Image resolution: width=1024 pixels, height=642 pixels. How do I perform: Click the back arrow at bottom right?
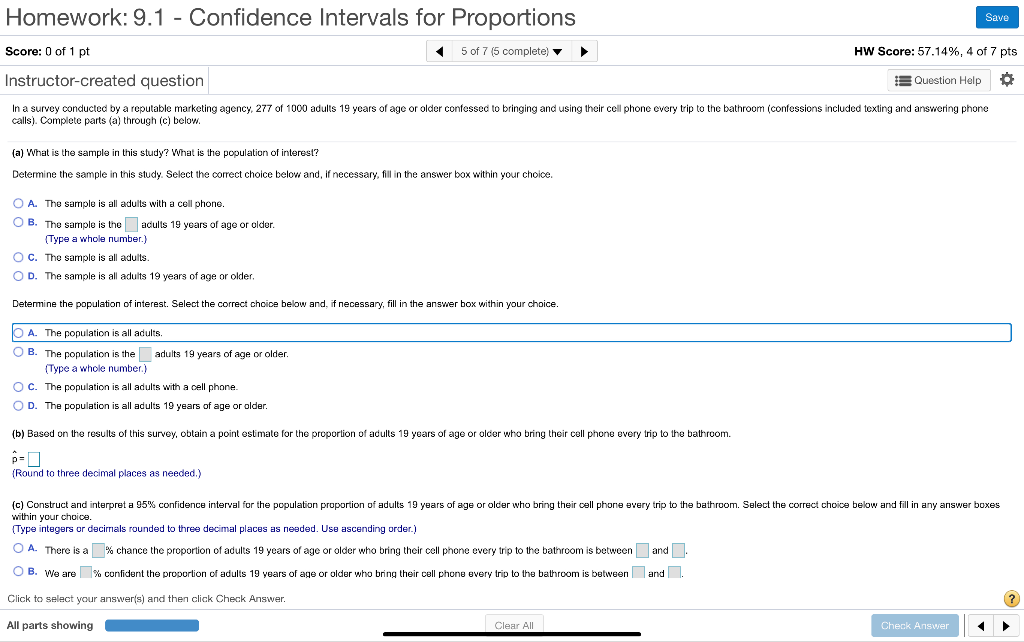point(980,625)
